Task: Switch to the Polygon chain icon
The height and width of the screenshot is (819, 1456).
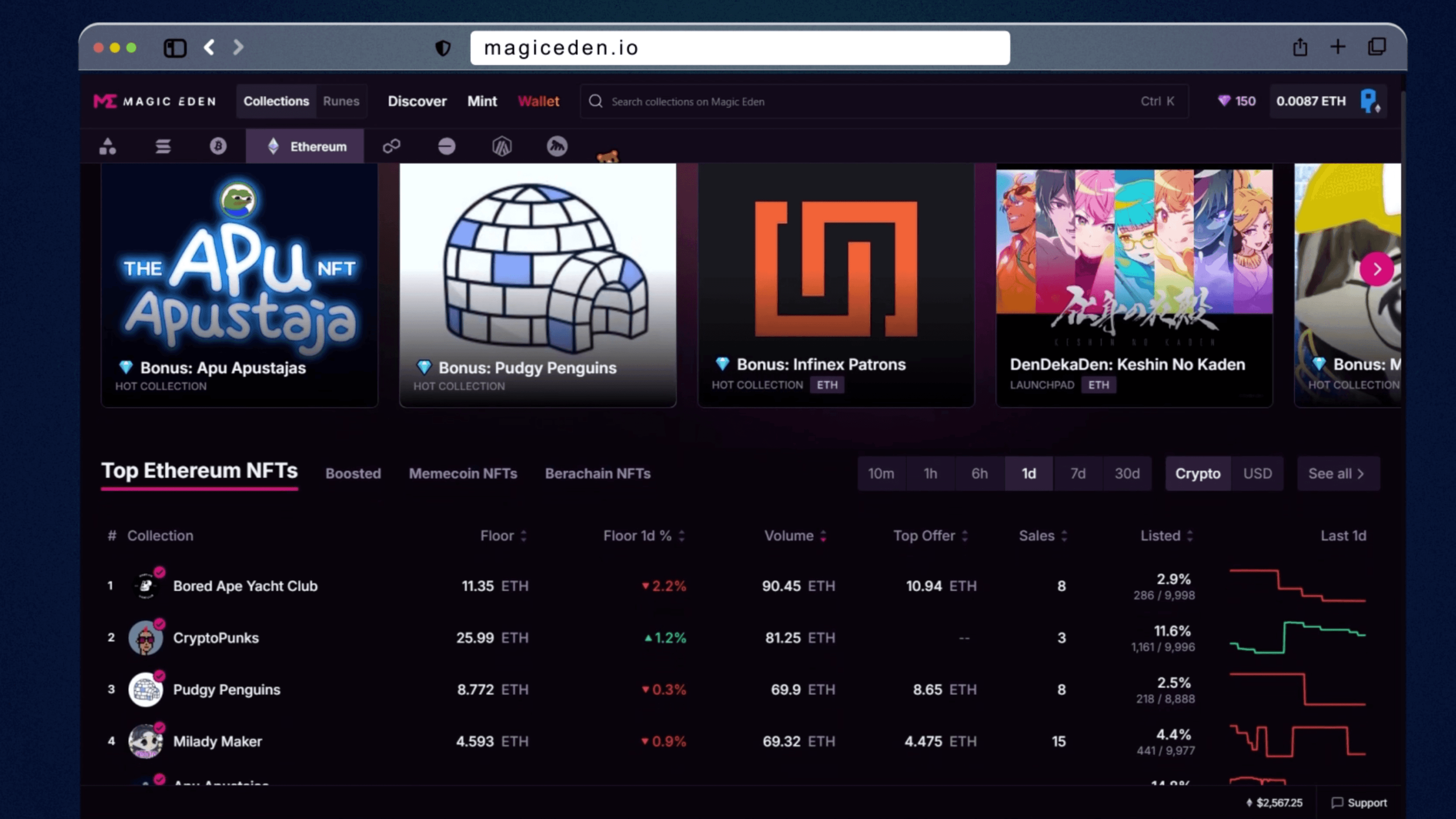Action: 391,146
